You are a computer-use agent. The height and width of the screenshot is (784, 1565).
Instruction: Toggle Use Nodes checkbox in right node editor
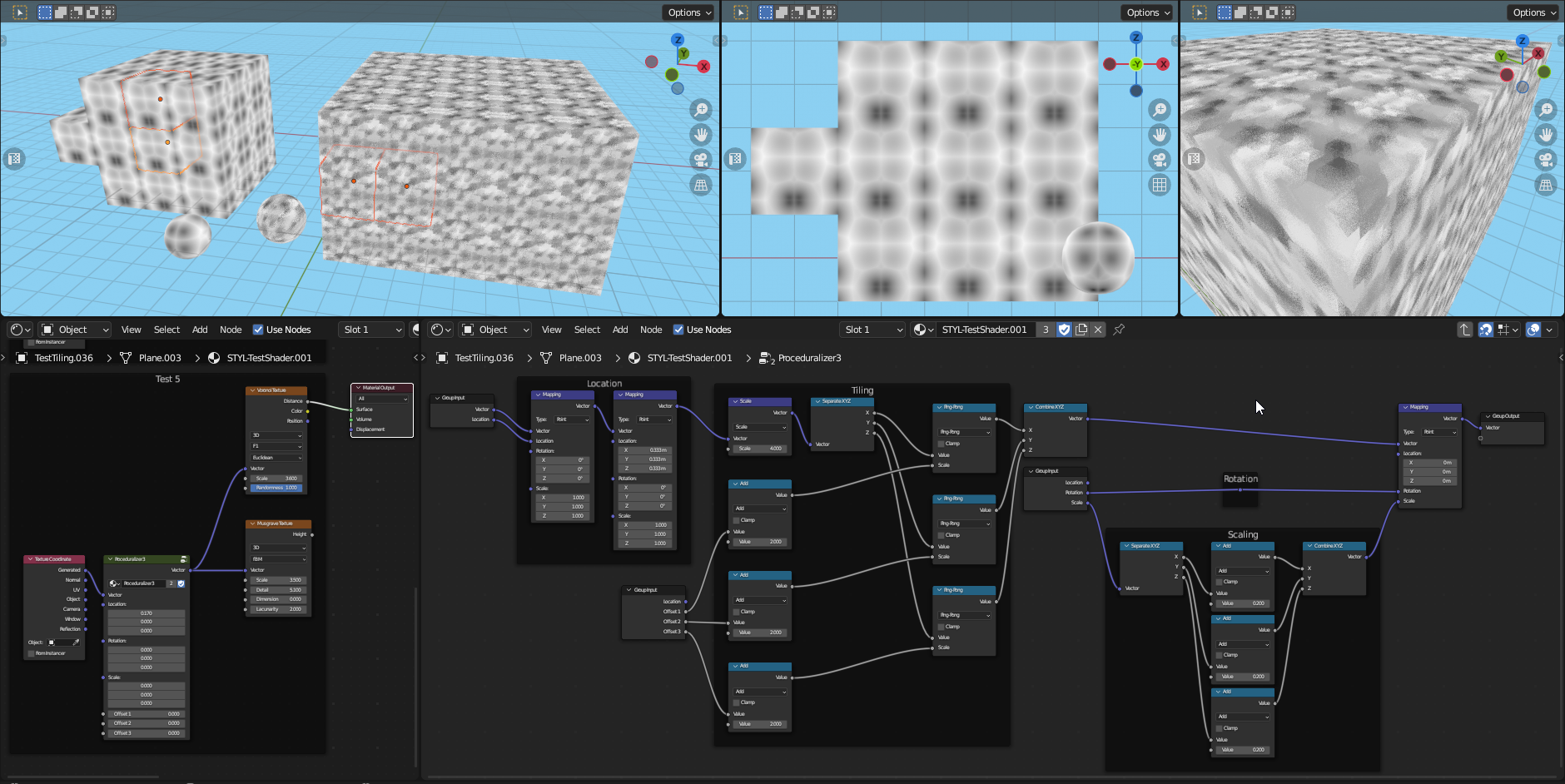(x=678, y=330)
